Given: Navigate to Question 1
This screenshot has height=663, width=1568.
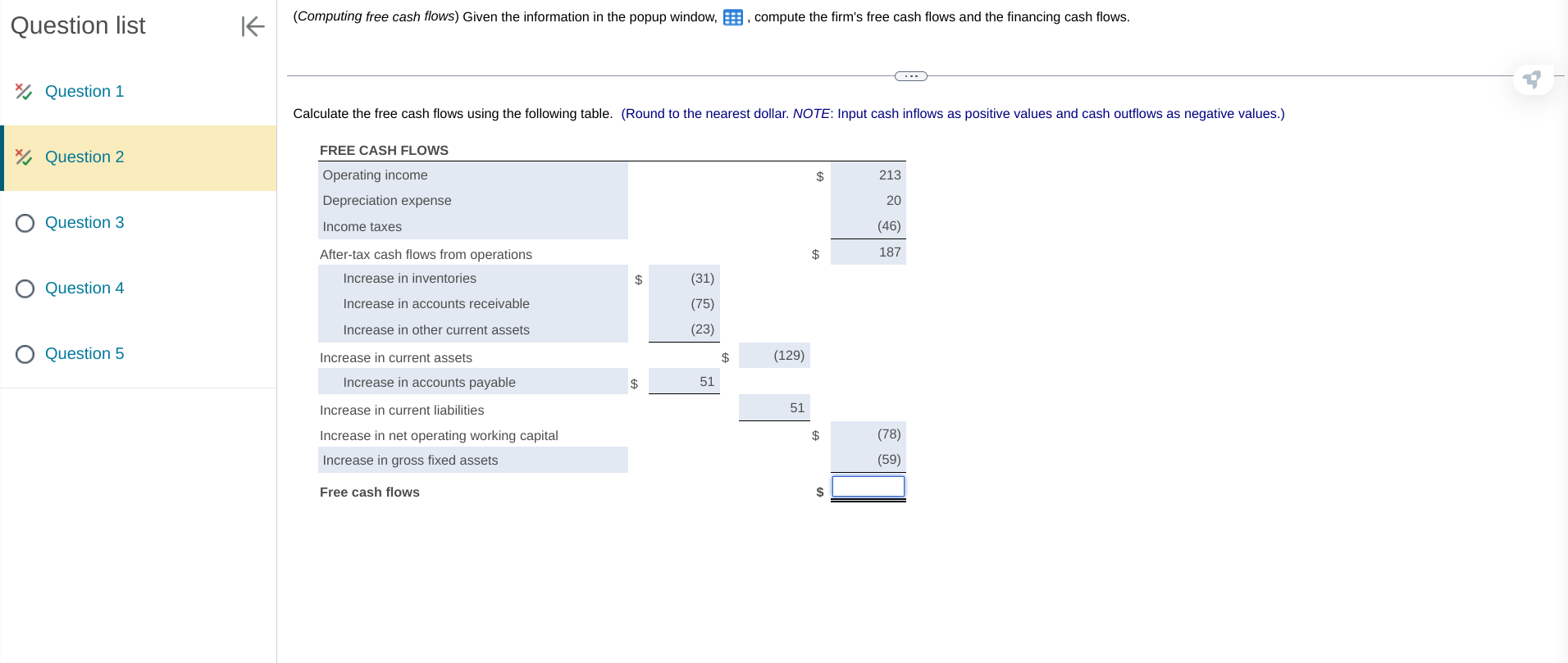Looking at the screenshot, I should tap(84, 91).
